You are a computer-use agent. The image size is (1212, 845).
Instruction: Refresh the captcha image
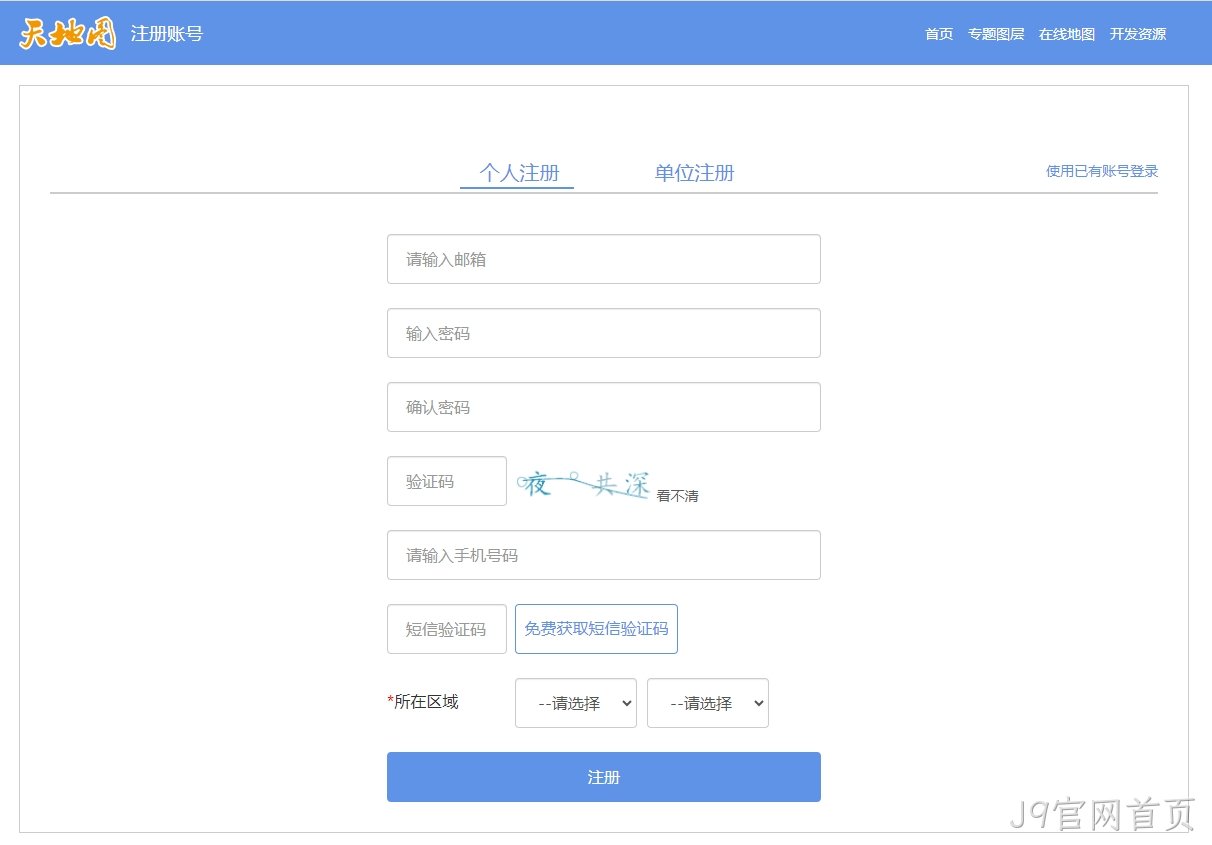pyautogui.click(x=584, y=485)
